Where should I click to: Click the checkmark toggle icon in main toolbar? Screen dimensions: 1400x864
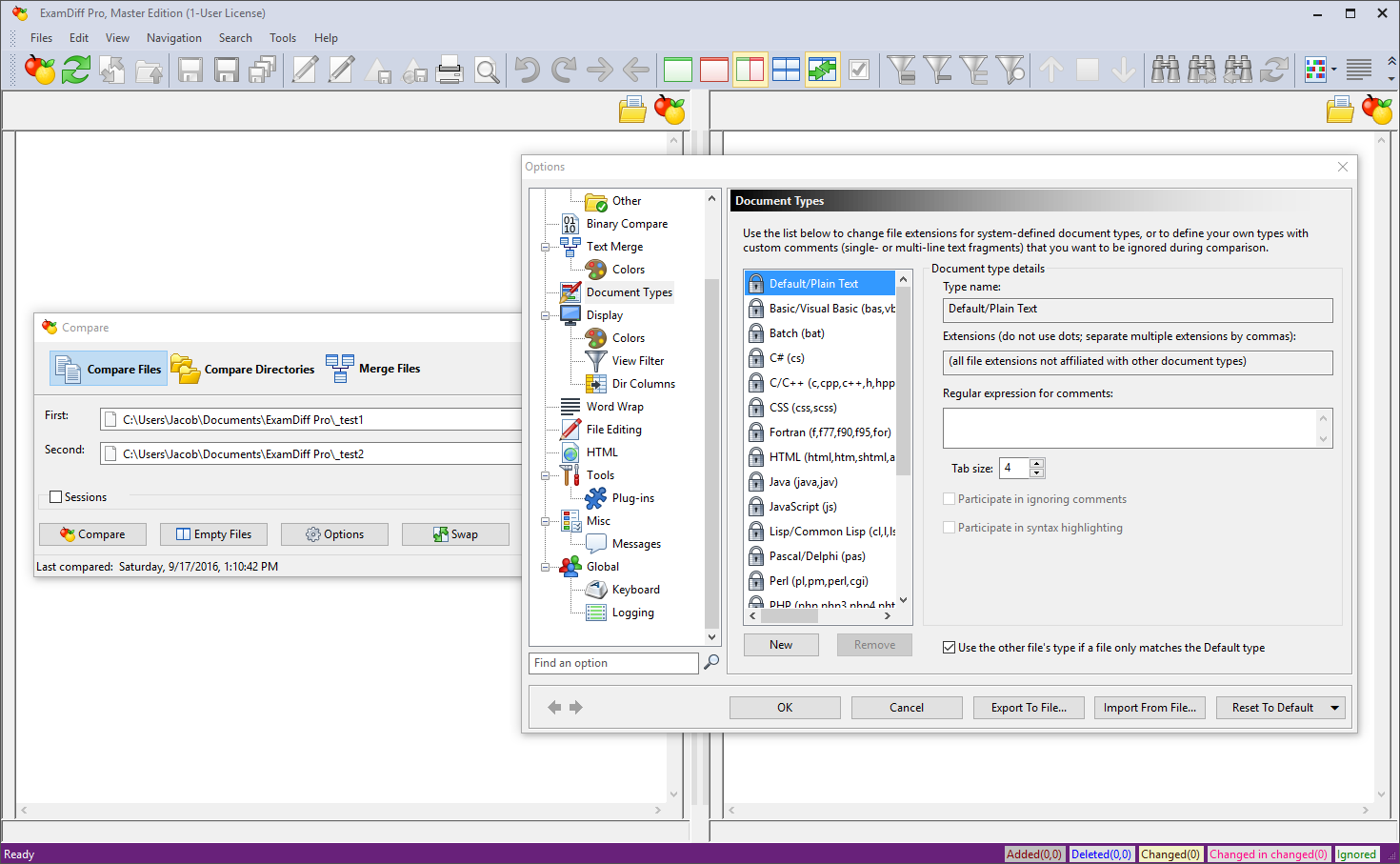click(859, 70)
